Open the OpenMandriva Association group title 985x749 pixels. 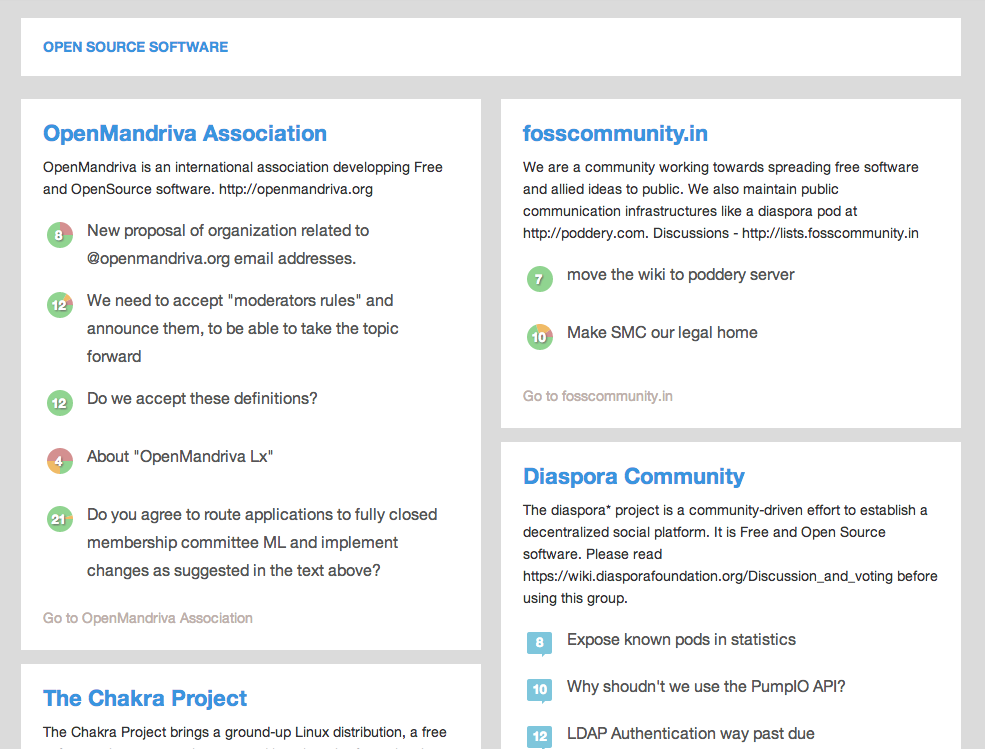click(185, 133)
